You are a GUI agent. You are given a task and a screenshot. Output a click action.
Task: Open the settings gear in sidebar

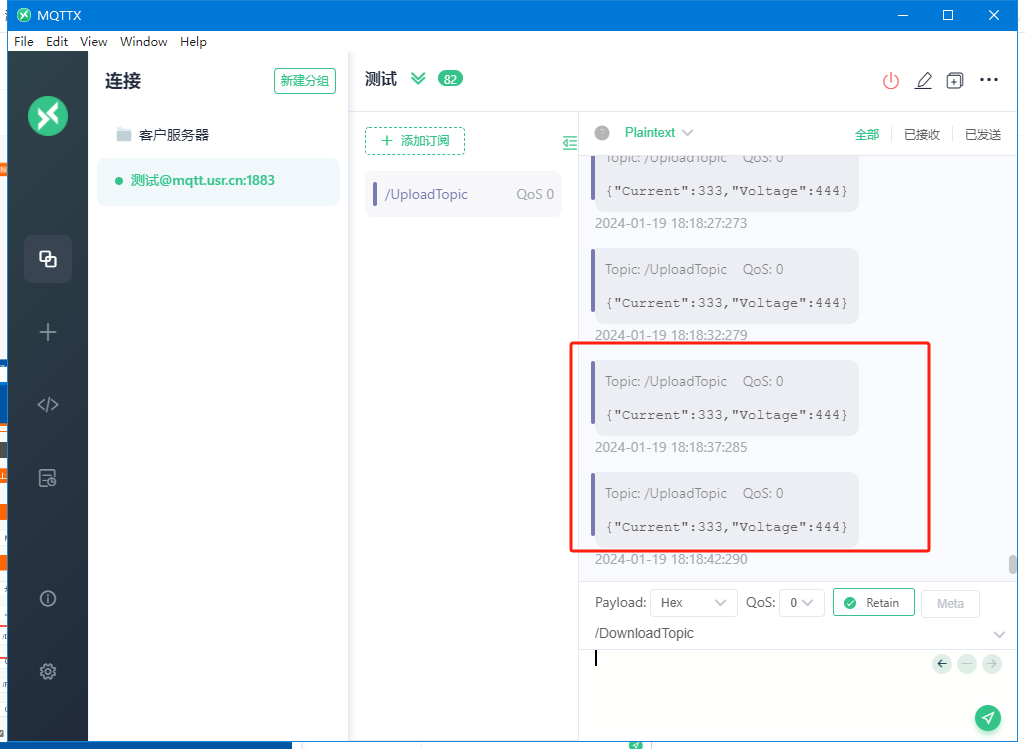pos(48,671)
